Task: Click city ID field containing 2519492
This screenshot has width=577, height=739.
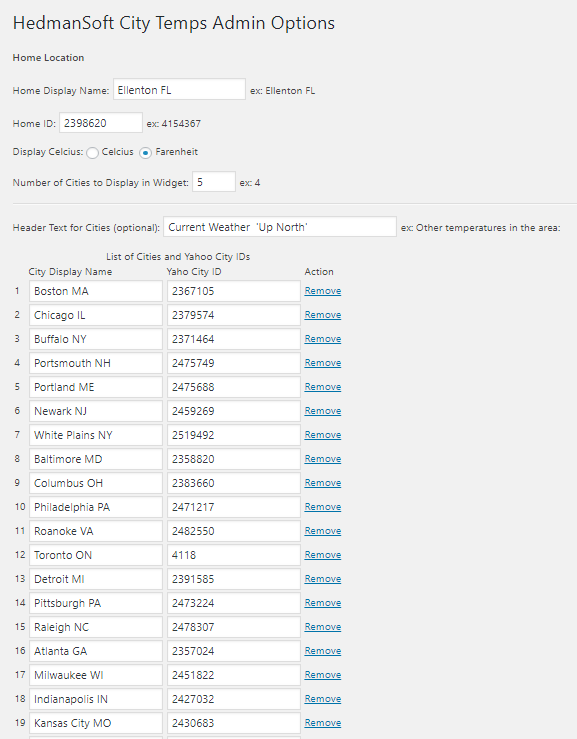Action: click(234, 435)
